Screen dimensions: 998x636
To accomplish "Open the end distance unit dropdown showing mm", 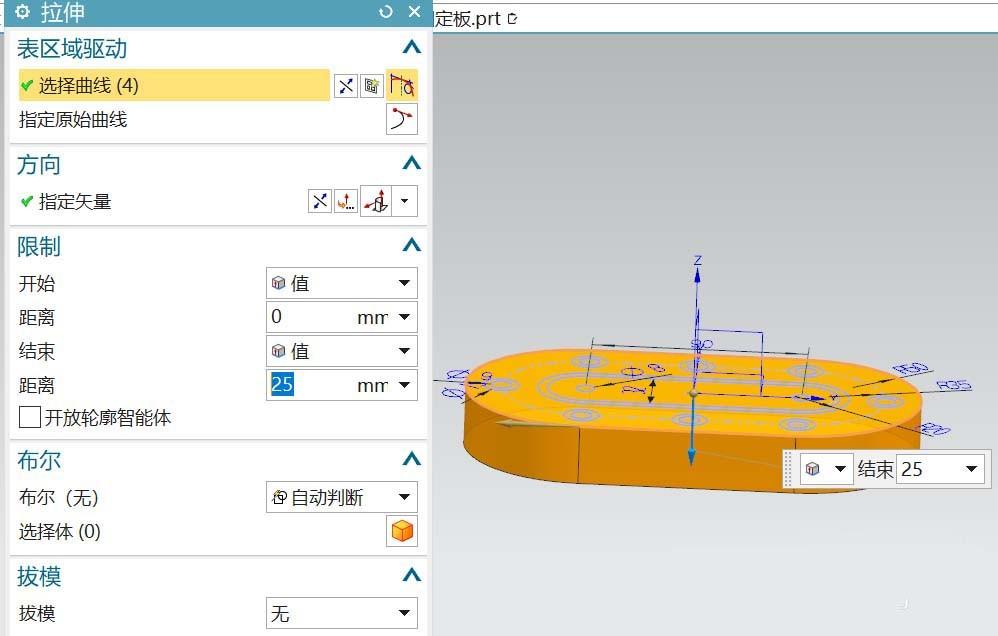I will (403, 385).
